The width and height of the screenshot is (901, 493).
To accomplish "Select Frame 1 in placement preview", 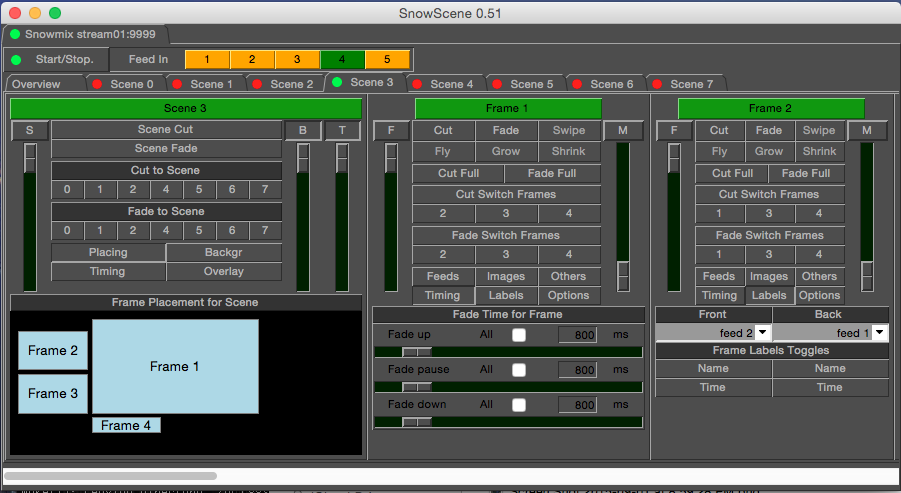I will coord(175,367).
